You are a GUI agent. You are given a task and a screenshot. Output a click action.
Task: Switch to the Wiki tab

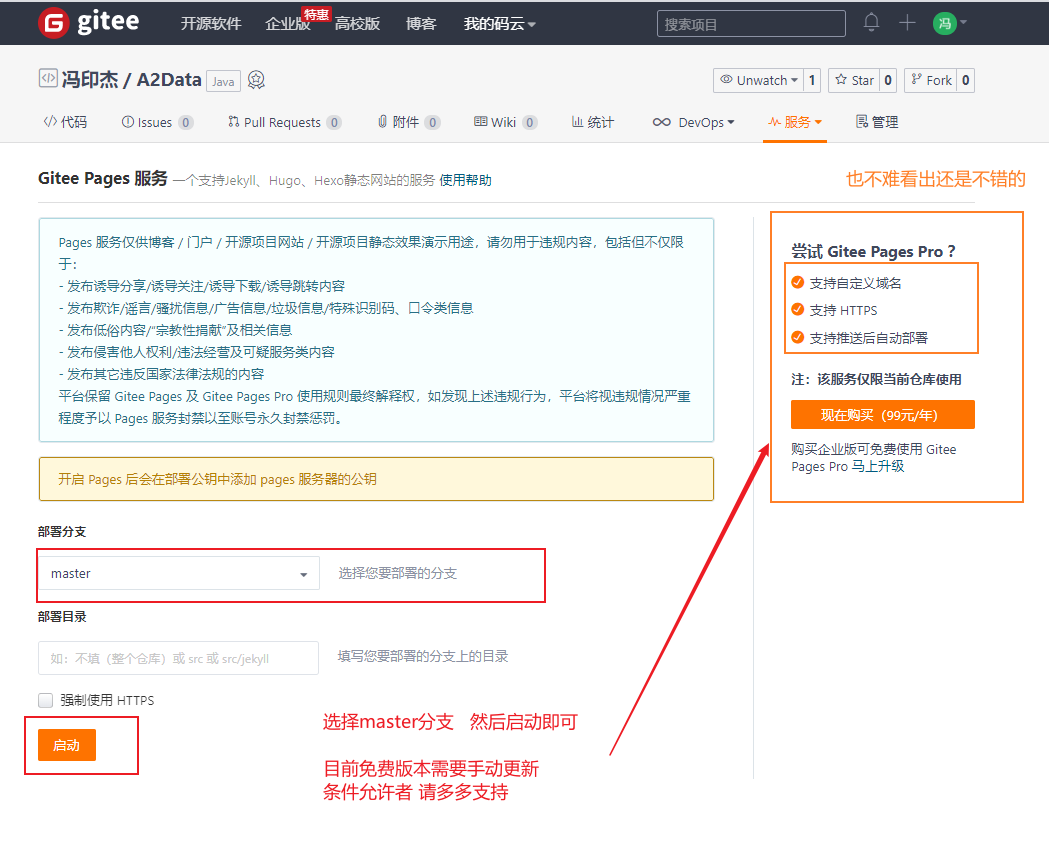505,122
